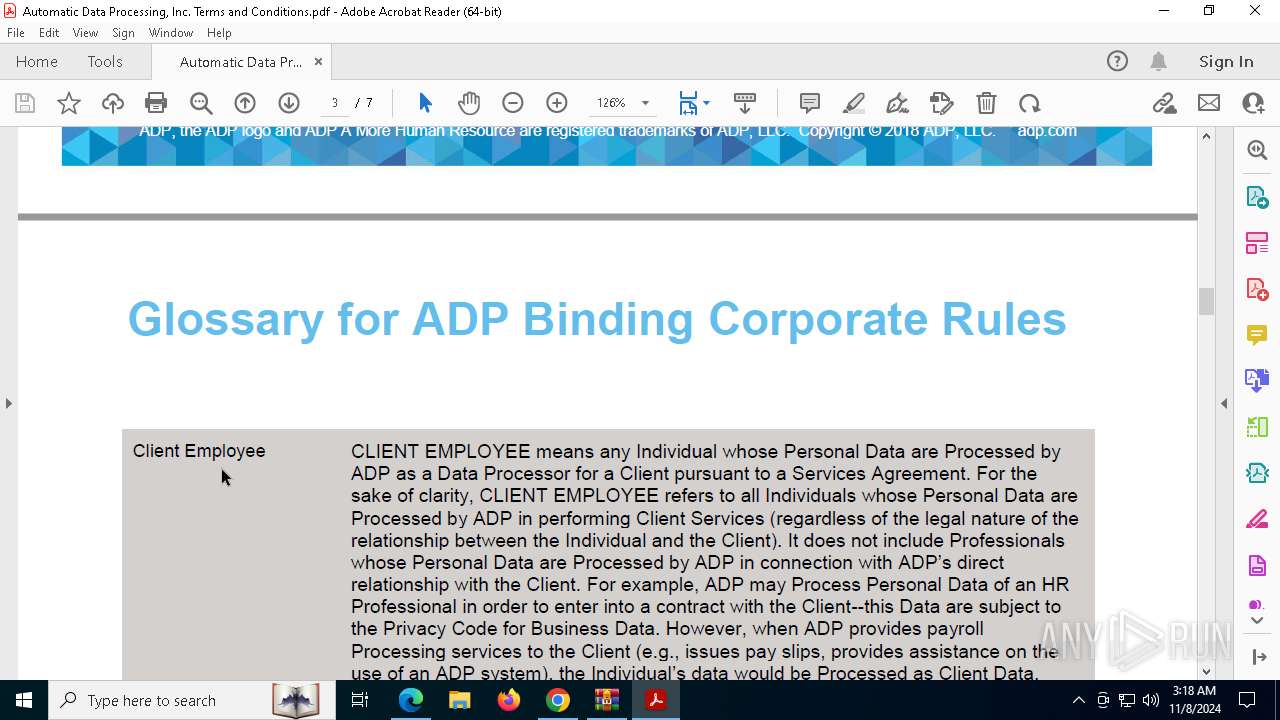Open Task View on taskbar
Screen dimensions: 1280x720
pos(360,700)
